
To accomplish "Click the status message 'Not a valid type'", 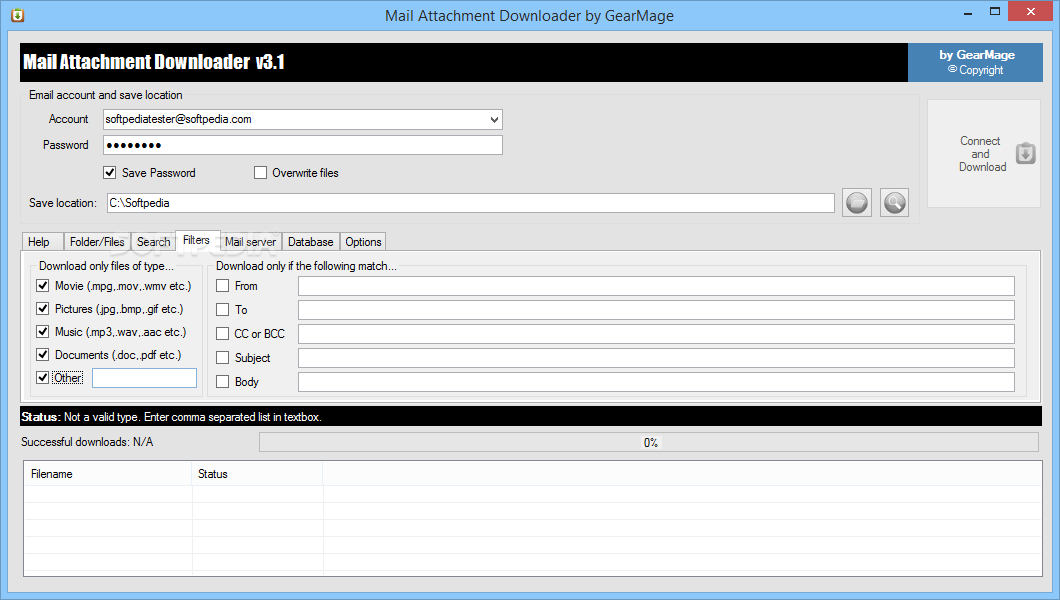I will [x=192, y=417].
